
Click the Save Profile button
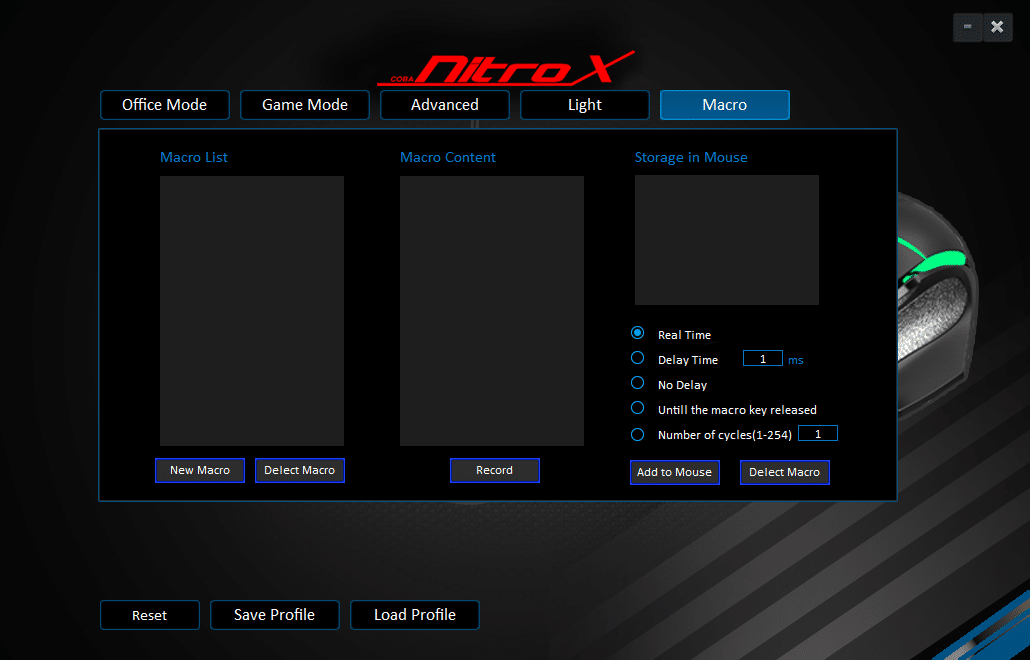[275, 615]
